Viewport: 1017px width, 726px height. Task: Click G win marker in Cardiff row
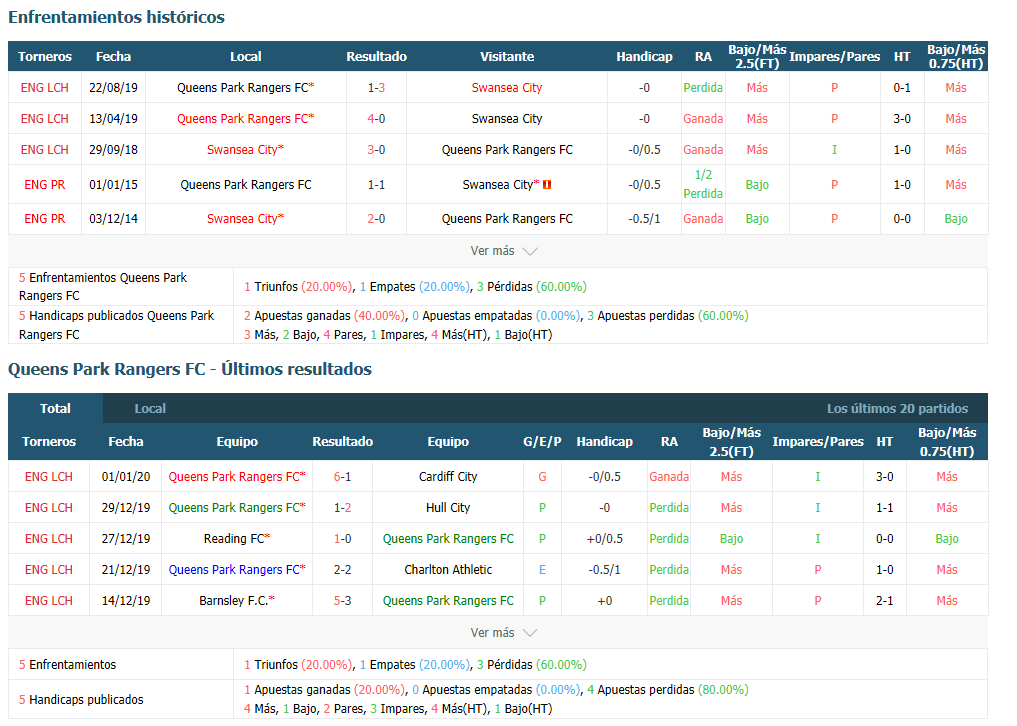pos(542,477)
